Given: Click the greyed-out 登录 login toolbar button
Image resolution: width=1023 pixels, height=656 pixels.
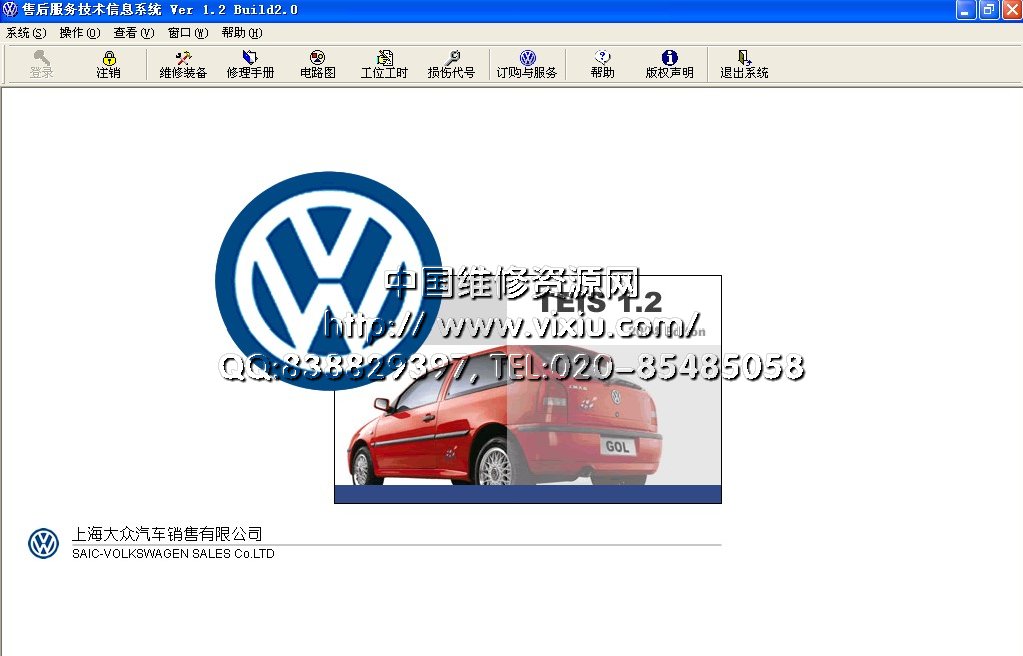Looking at the screenshot, I should point(41,64).
